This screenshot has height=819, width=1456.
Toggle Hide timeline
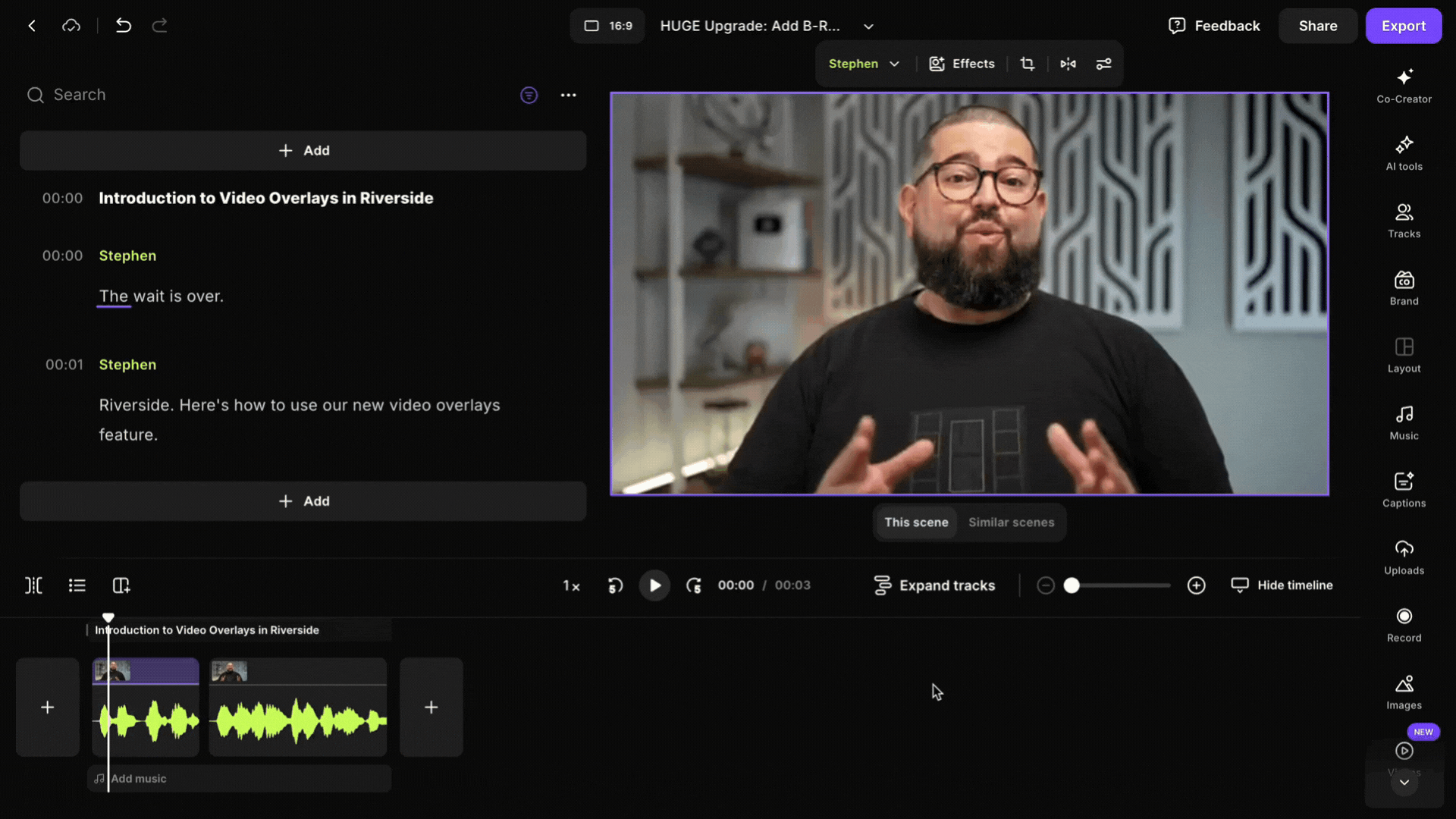(x=1282, y=585)
